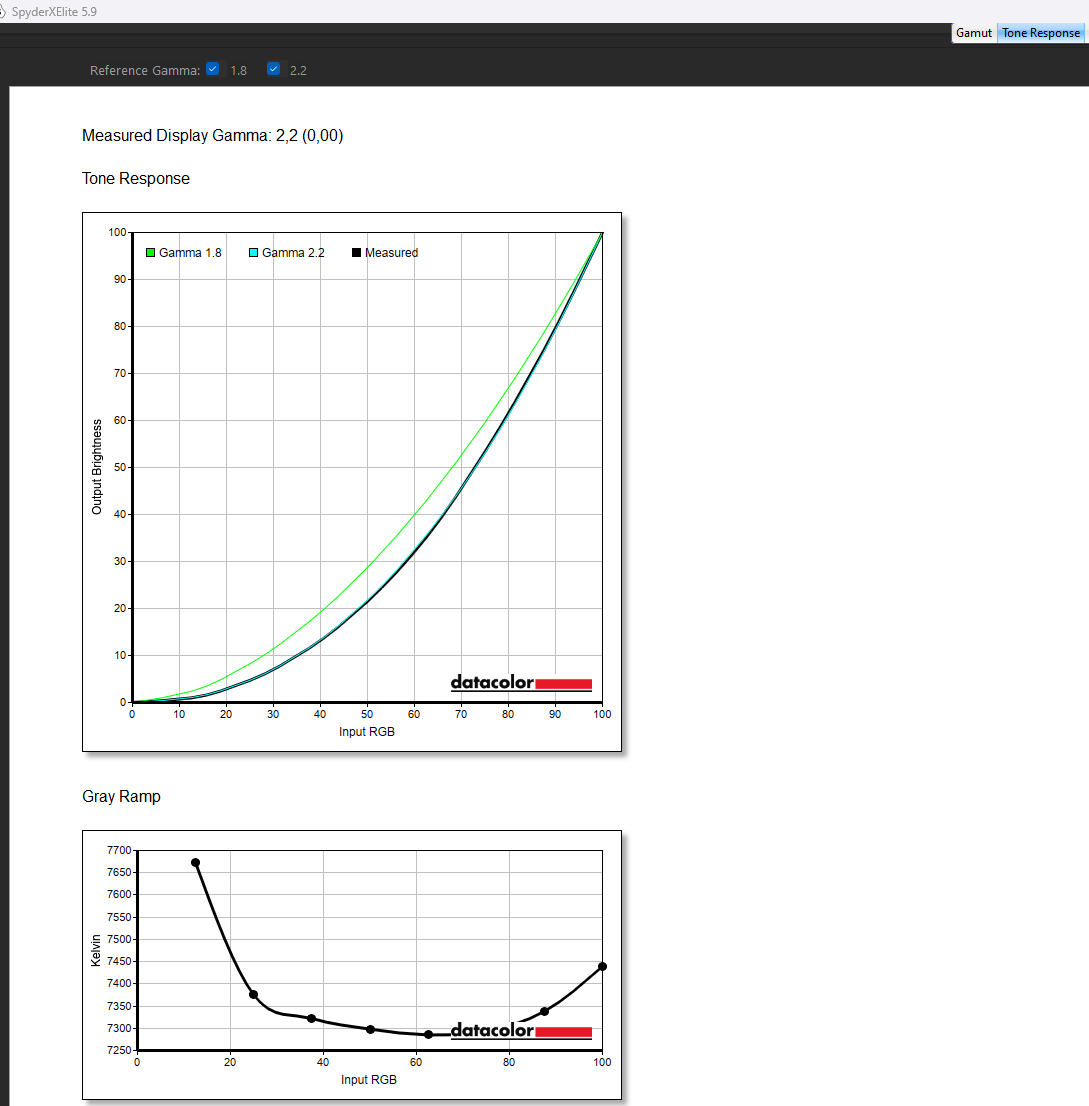The height and width of the screenshot is (1106, 1089).
Task: Click the black Measured legend swatch
Action: tap(356, 253)
